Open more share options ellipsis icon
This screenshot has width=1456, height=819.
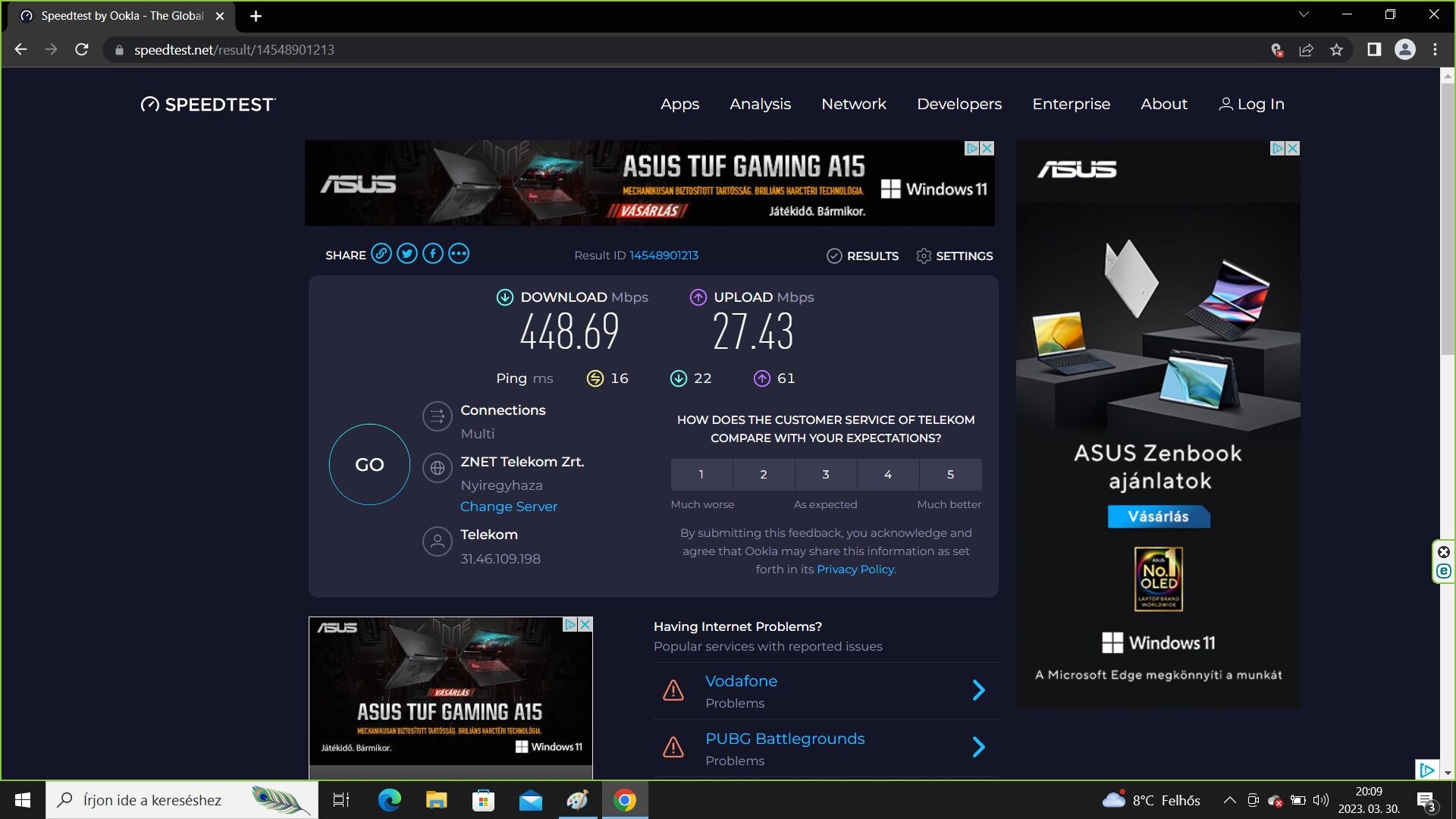(459, 254)
